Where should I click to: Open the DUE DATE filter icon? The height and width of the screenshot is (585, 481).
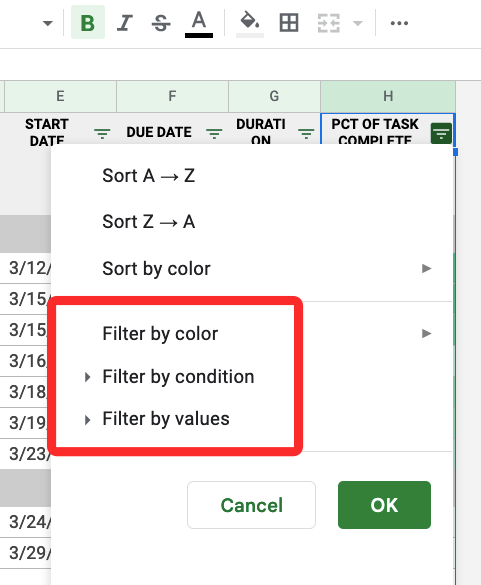(214, 133)
